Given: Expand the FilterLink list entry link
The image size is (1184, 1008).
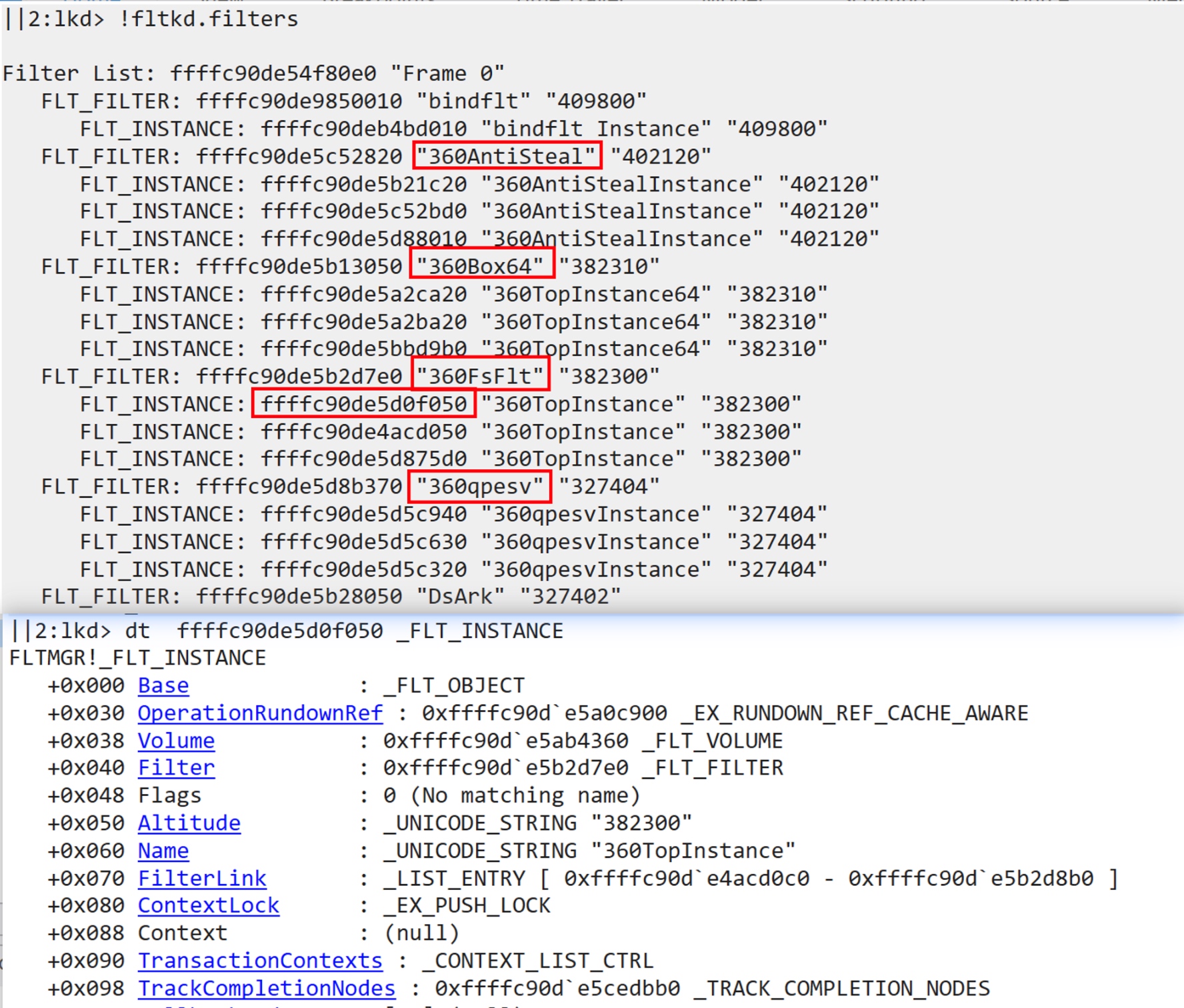Looking at the screenshot, I should pos(202,879).
